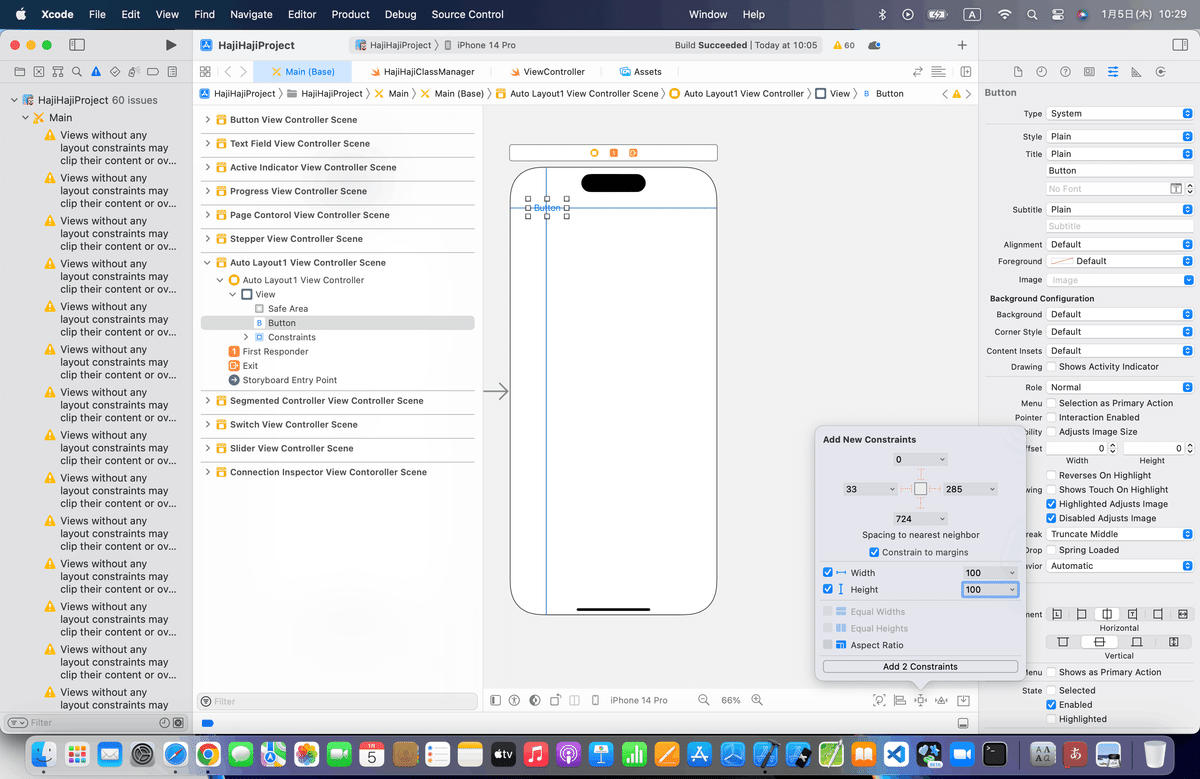Viewport: 1200px width, 779px height.
Task: Toggle document outline icon in canvas bar
Action: click(x=496, y=700)
